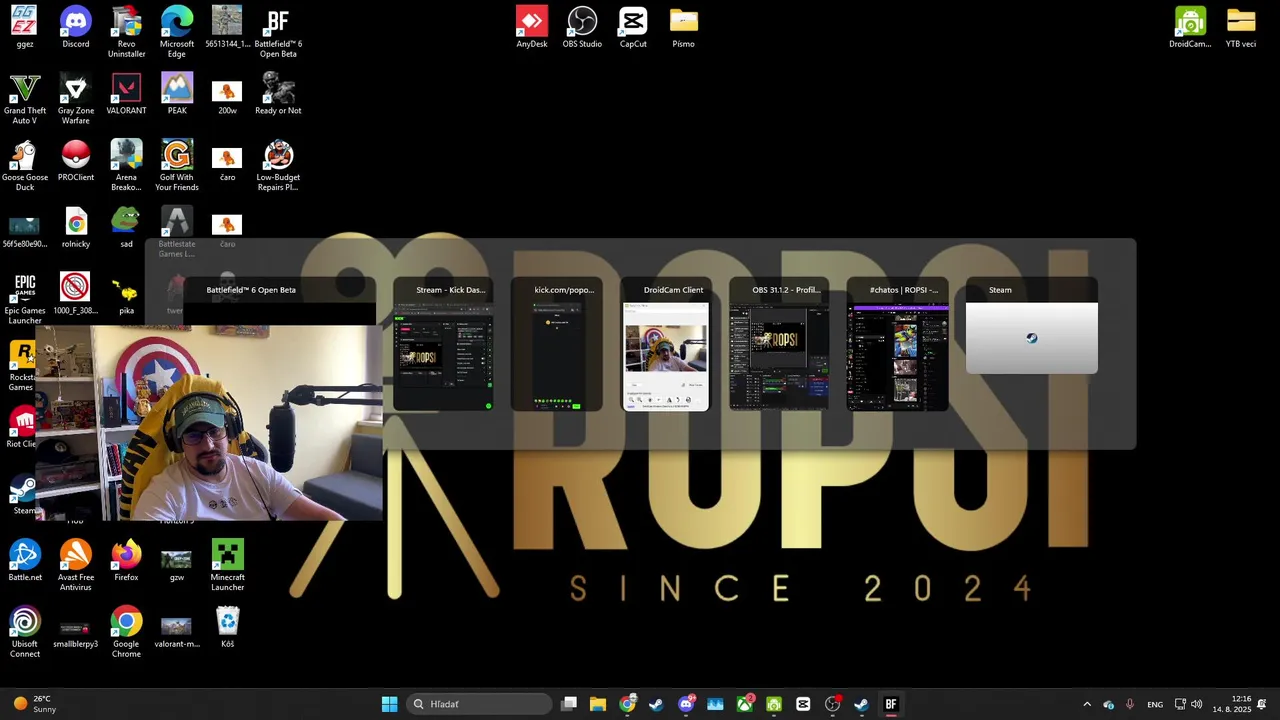Open the ggez desktop shortcut
Screen dimensions: 1280x720
(25, 28)
